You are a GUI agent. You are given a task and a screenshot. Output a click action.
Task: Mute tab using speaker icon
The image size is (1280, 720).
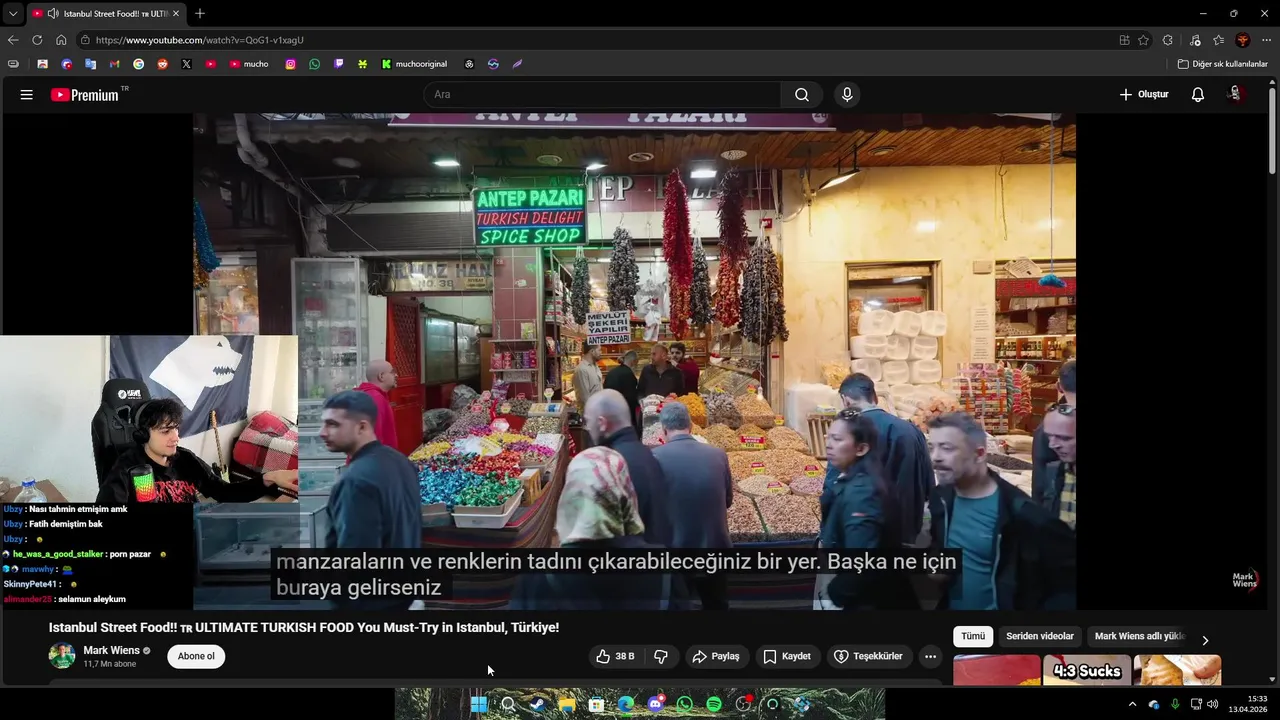[52, 14]
